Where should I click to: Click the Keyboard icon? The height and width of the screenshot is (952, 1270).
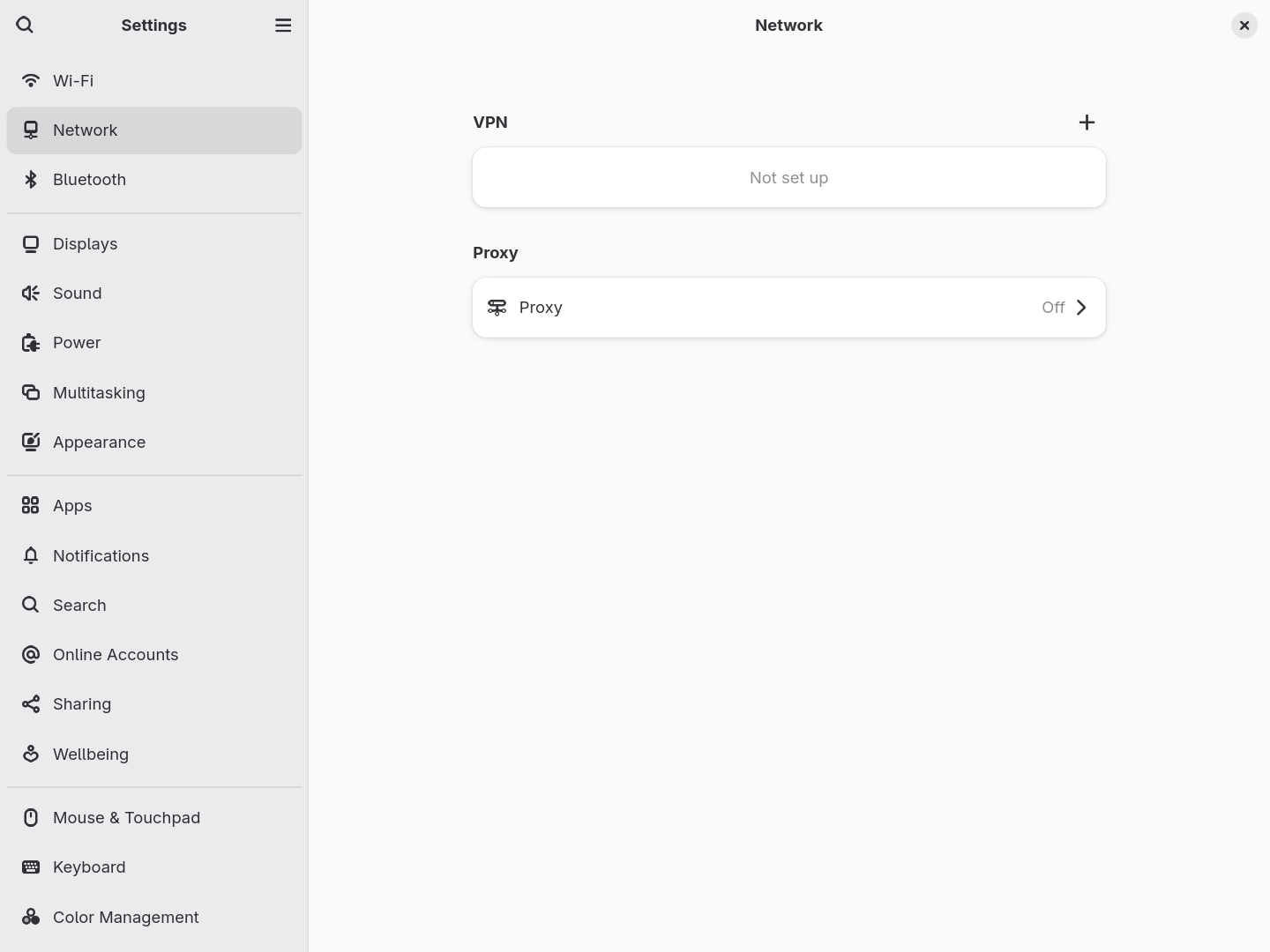pos(30,867)
